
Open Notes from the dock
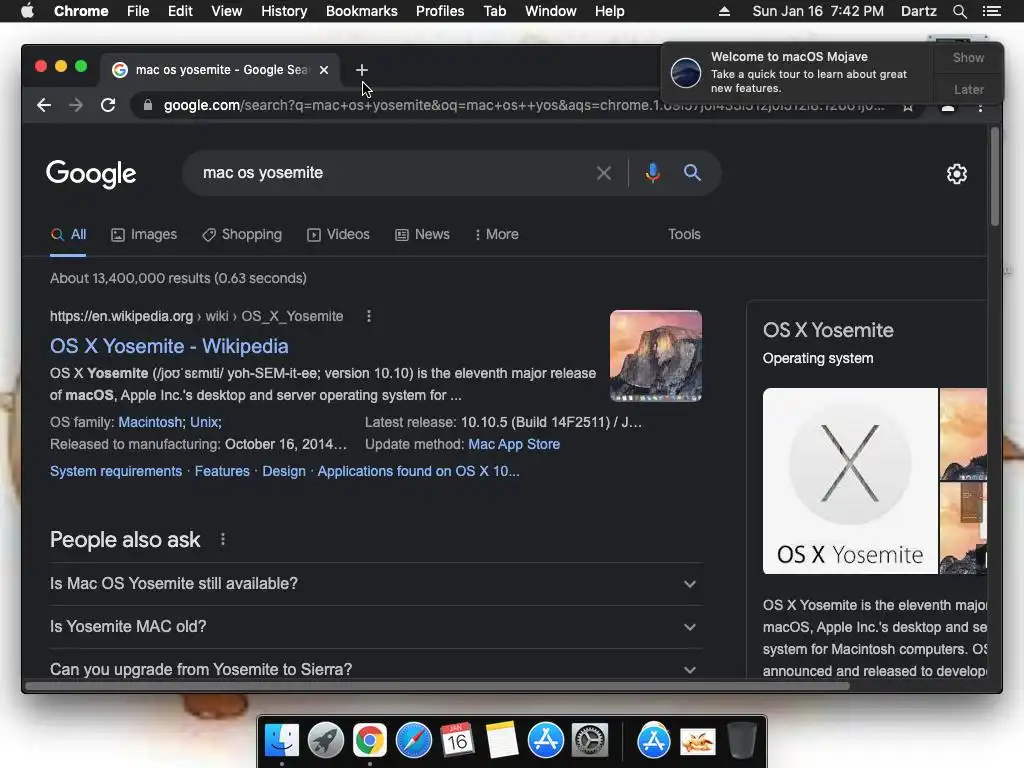502,741
